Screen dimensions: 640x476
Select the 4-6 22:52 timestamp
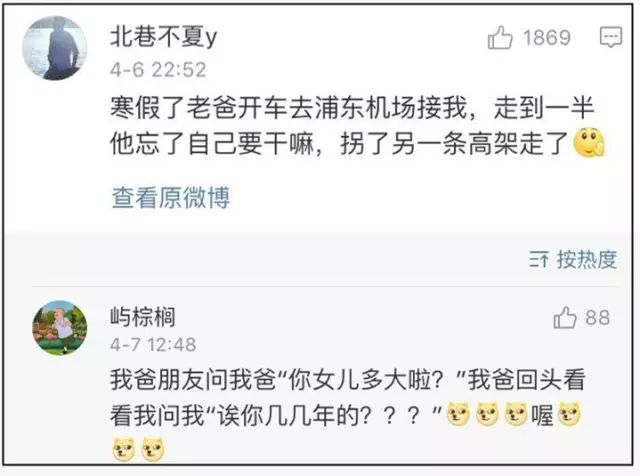point(158,69)
